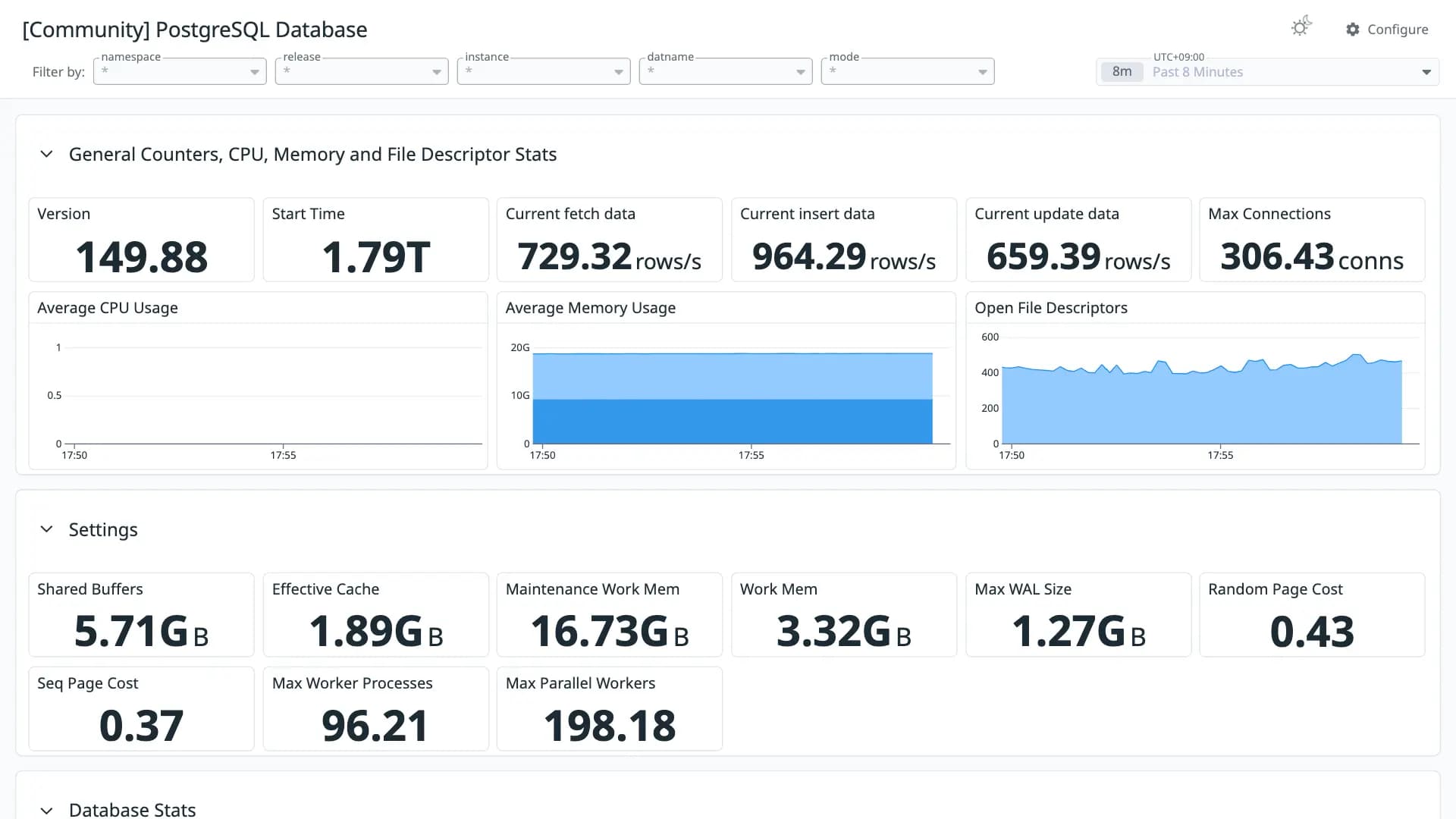The height and width of the screenshot is (819, 1456).
Task: Collapse the General Counters section chevron
Action: click(x=46, y=154)
